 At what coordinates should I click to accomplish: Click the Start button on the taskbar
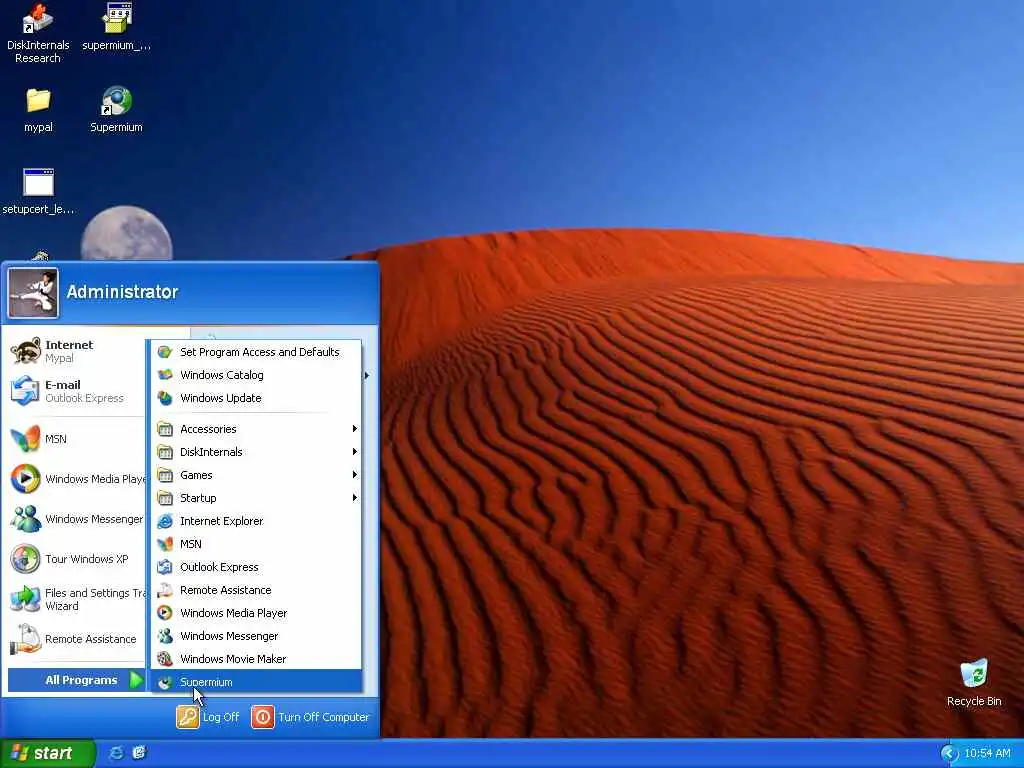pos(48,753)
